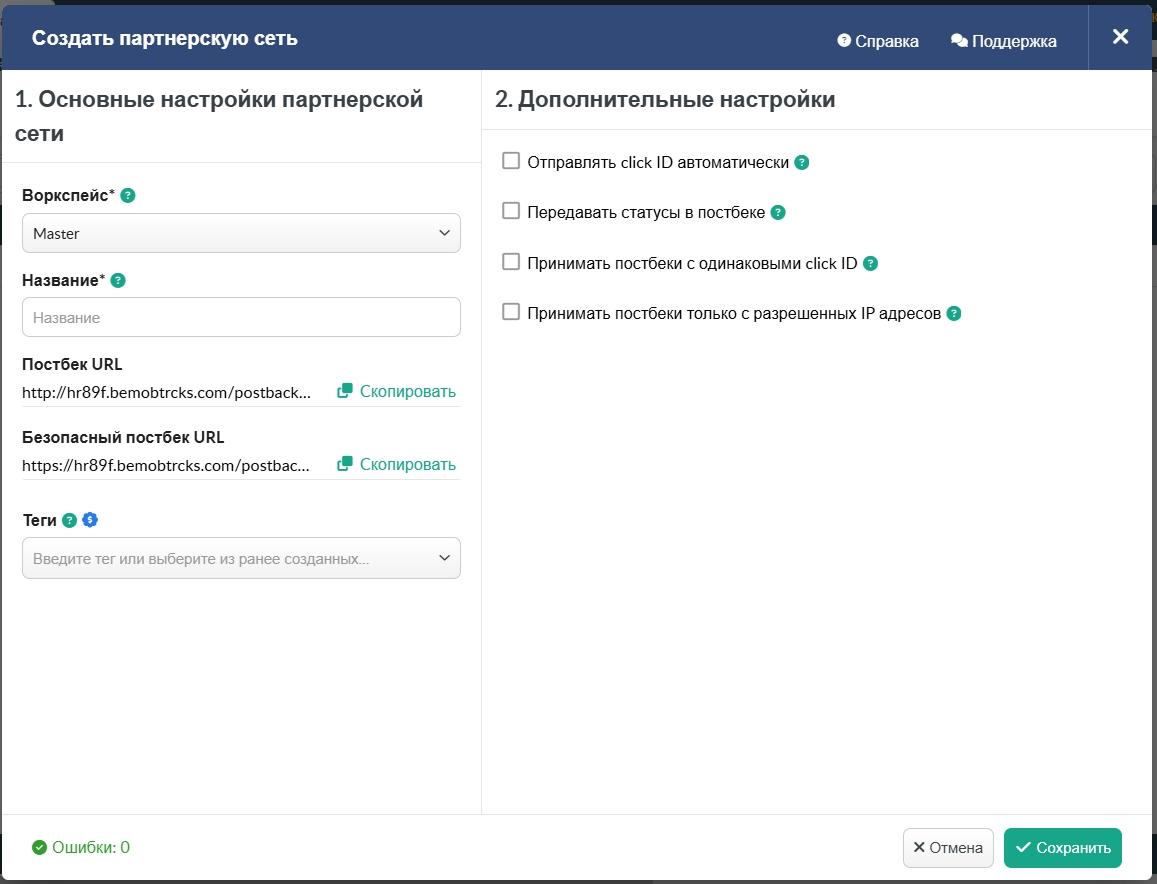Click the Сохранить button

click(1063, 848)
